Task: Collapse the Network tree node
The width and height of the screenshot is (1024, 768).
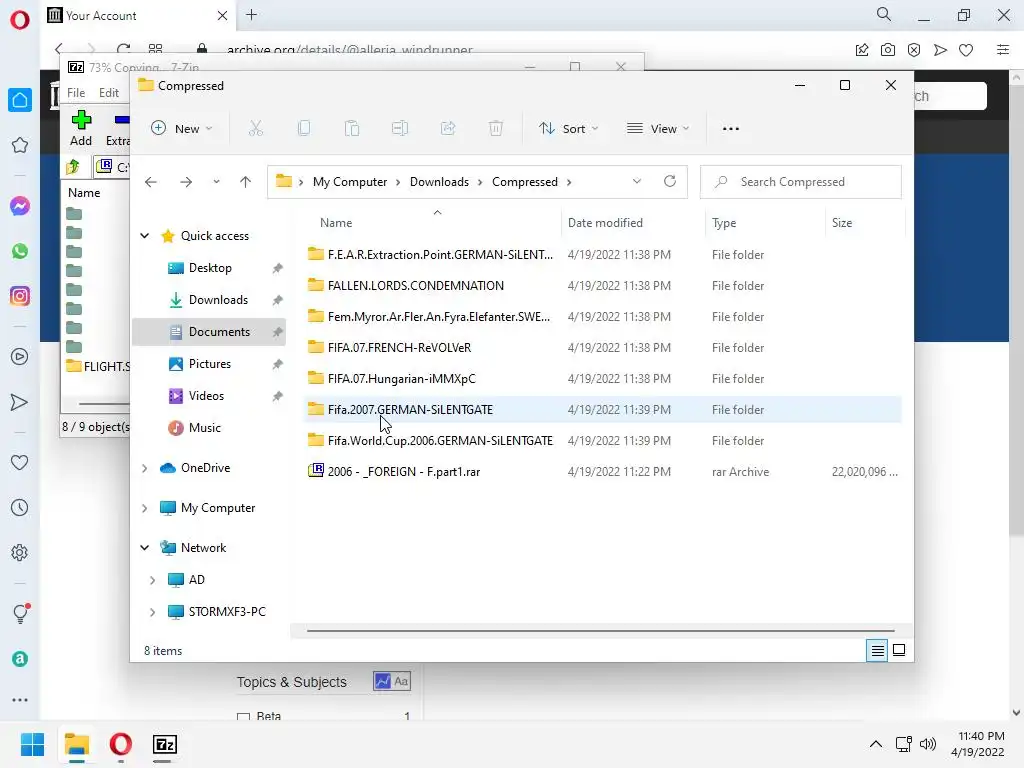Action: (x=145, y=547)
